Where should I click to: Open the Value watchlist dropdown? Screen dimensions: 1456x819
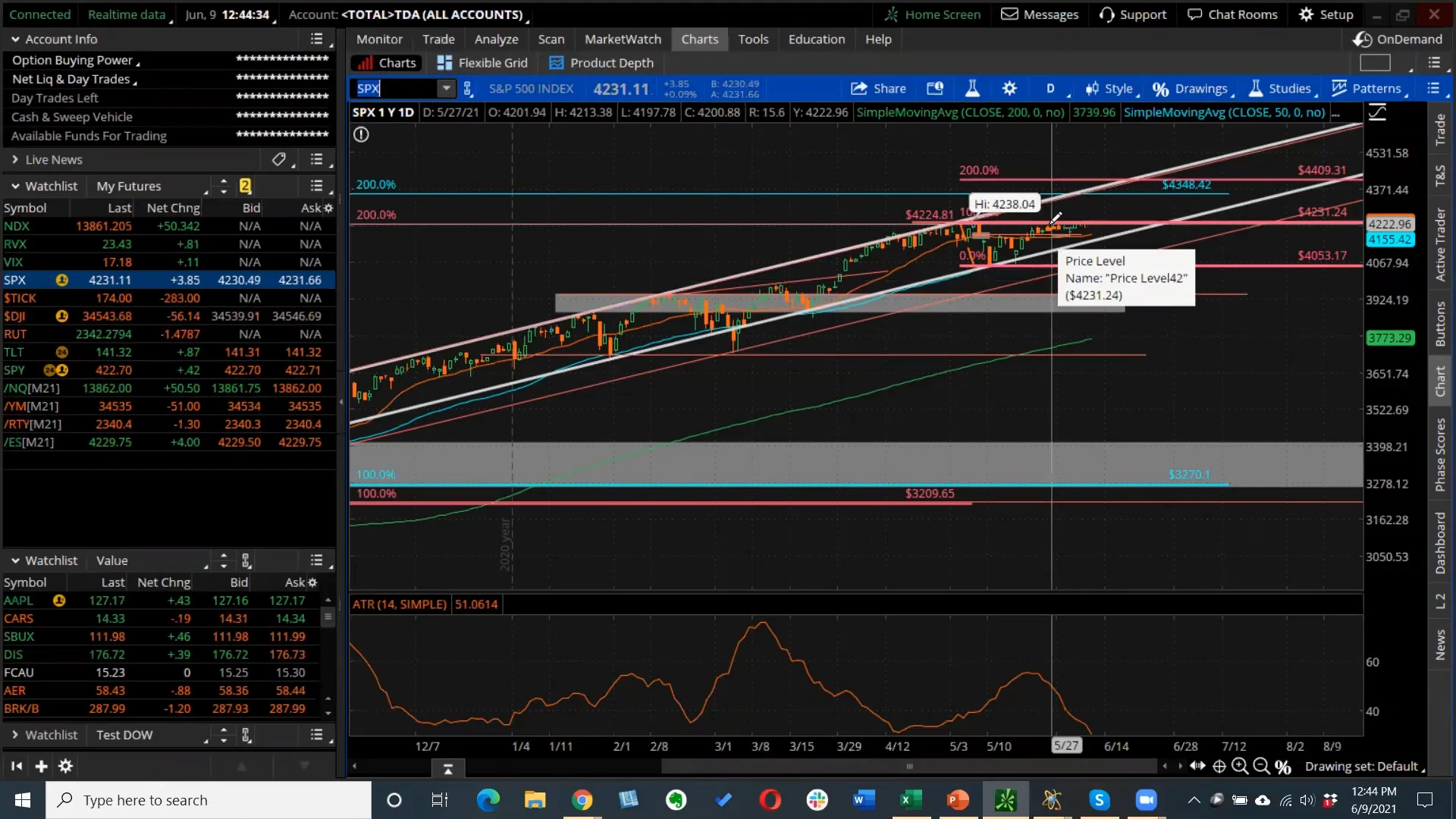point(152,560)
